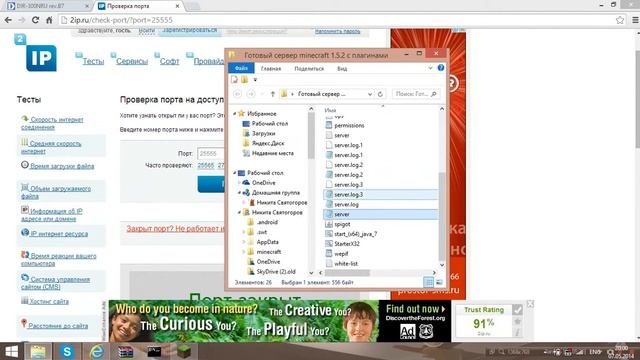Image resolution: width=640 pixels, height=360 pixels.
Task: Expand the Explorer ribbon chevron
Action: (x=430, y=68)
